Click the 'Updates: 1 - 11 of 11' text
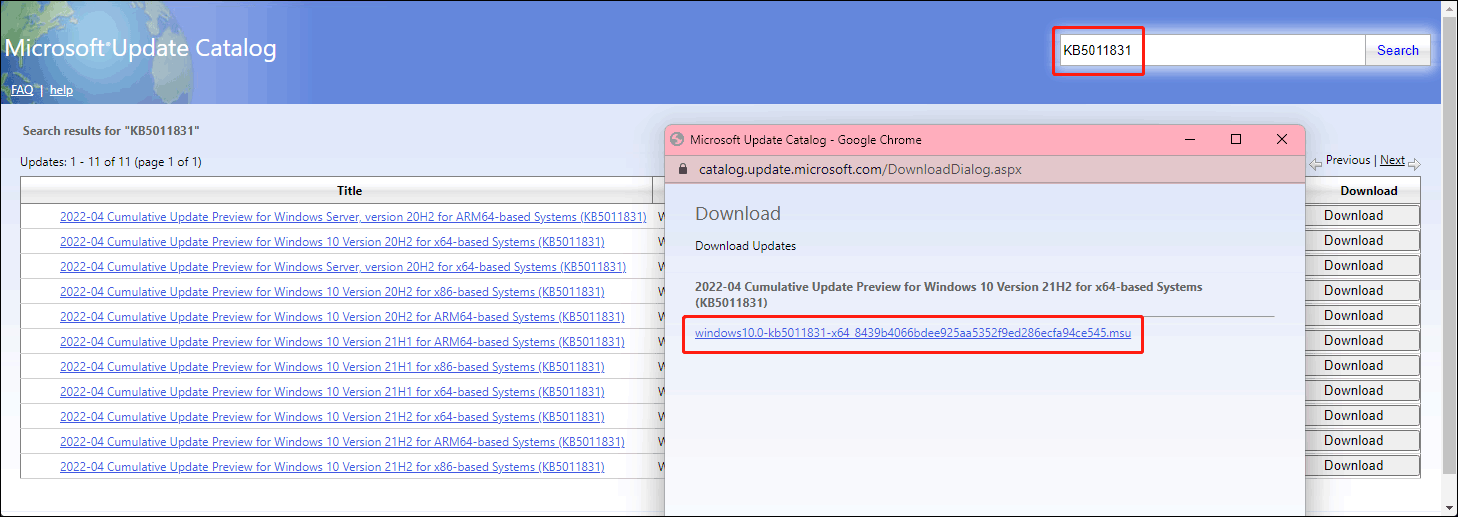This screenshot has width=1458, height=517. [x=111, y=162]
